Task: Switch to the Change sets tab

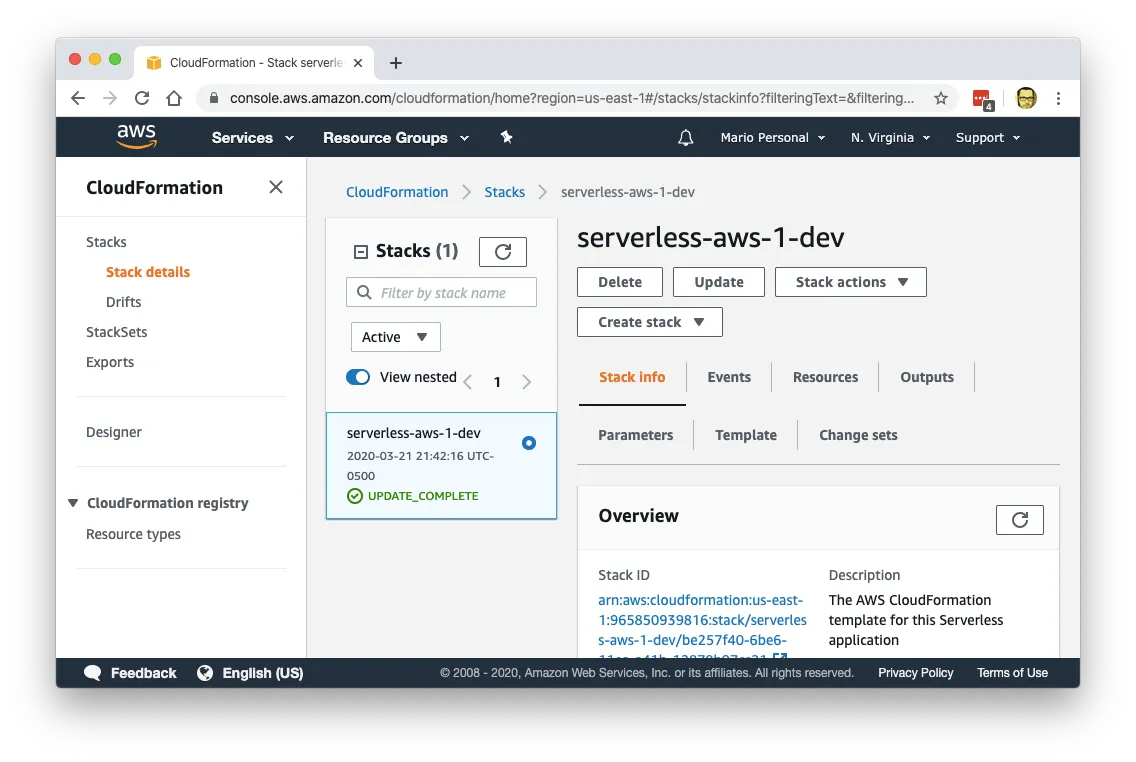Action: pyautogui.click(x=858, y=435)
